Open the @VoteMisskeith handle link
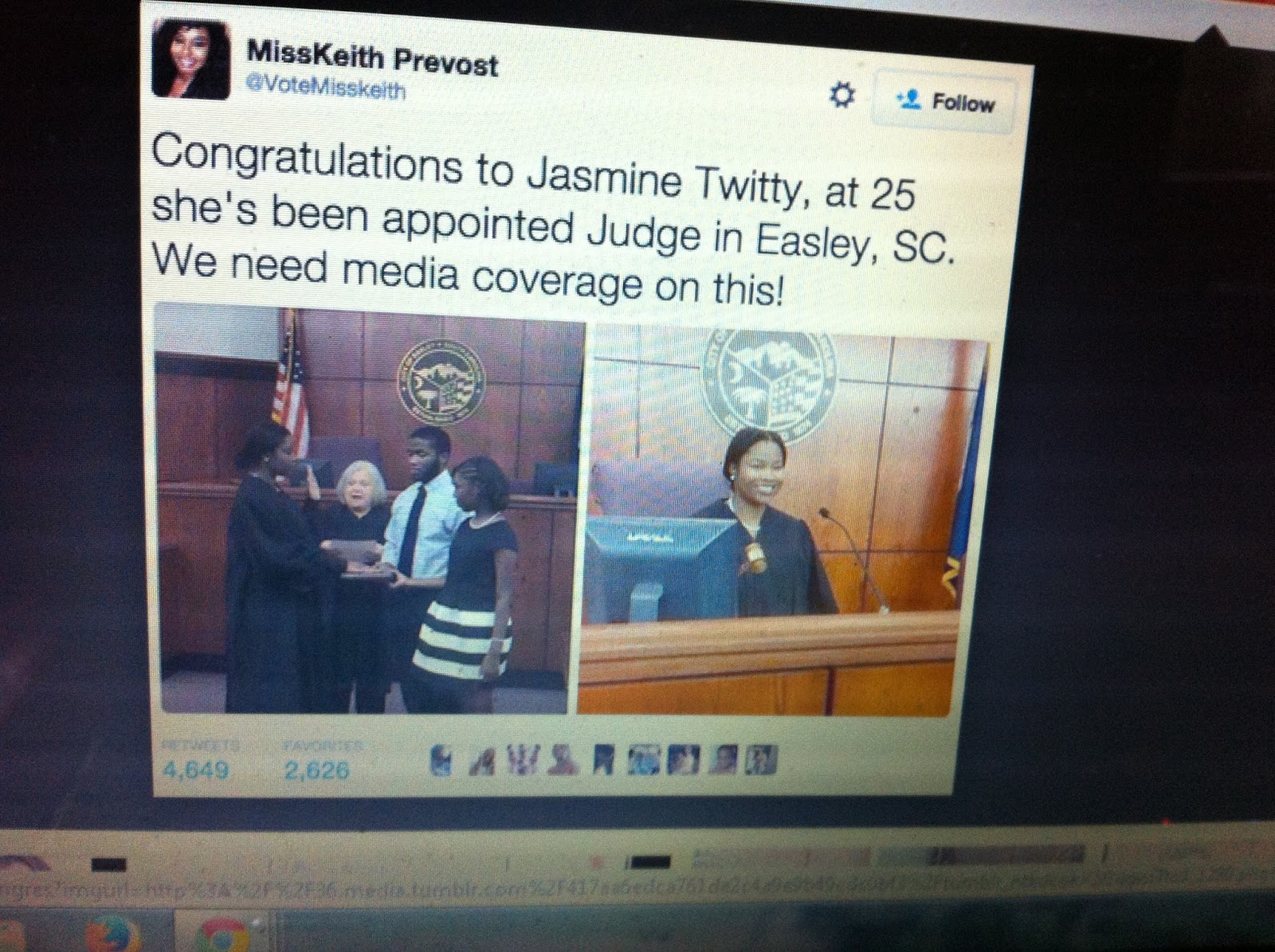 point(326,89)
